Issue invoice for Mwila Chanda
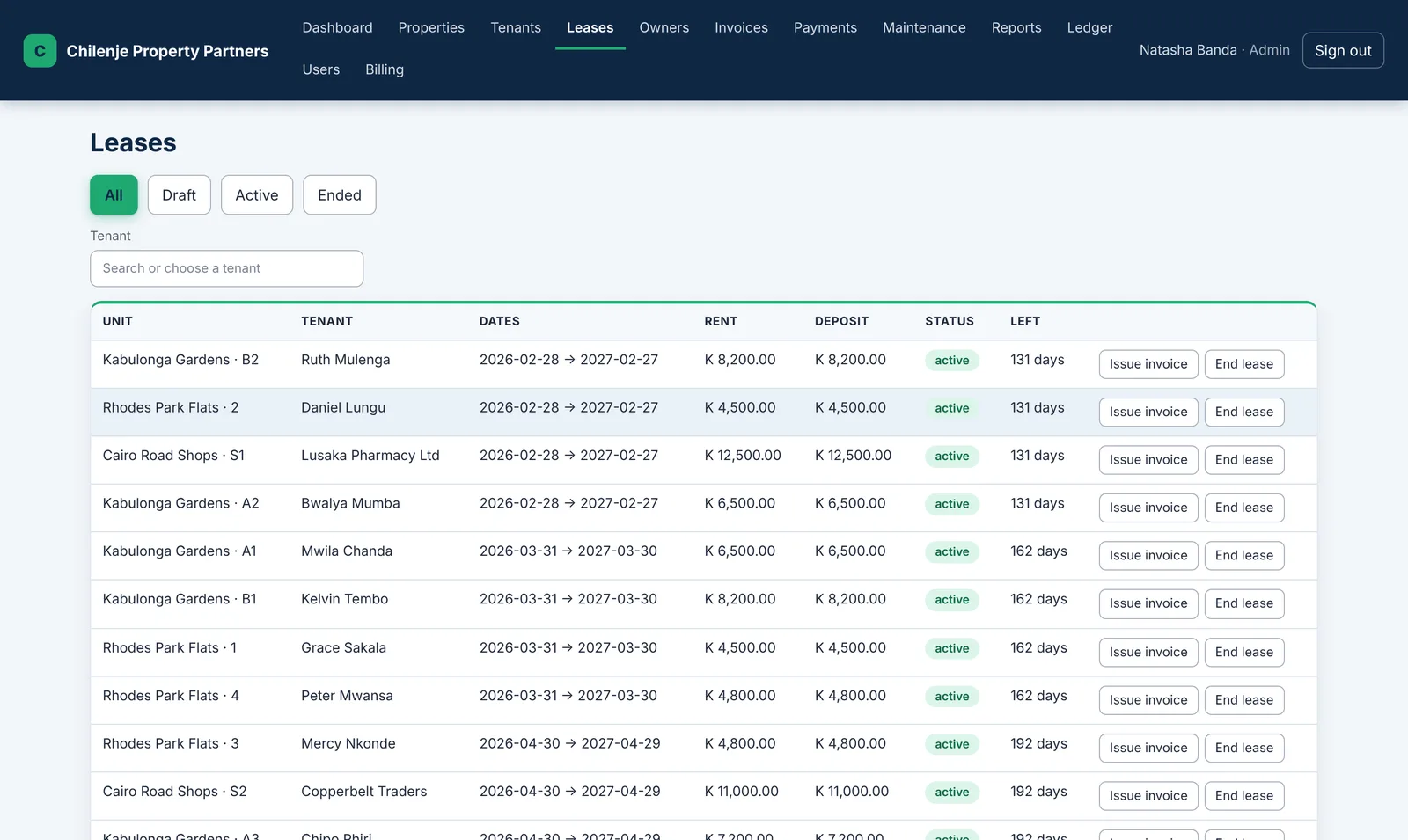The height and width of the screenshot is (840, 1408). point(1148,556)
